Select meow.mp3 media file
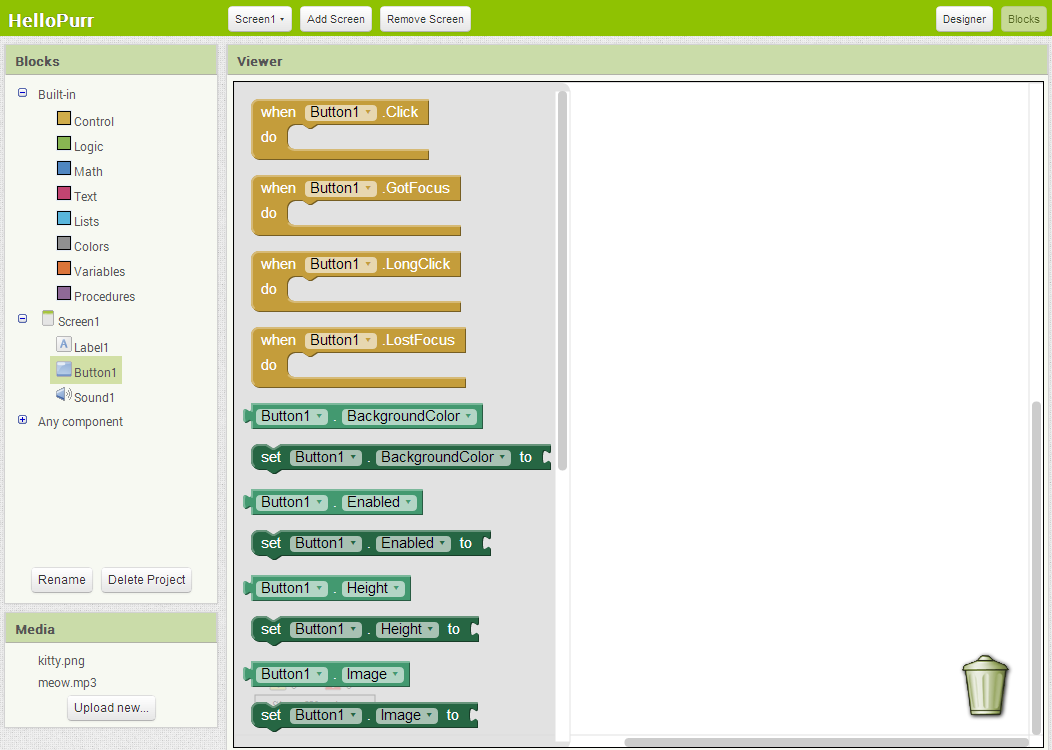The width and height of the screenshot is (1052, 750). coord(67,683)
